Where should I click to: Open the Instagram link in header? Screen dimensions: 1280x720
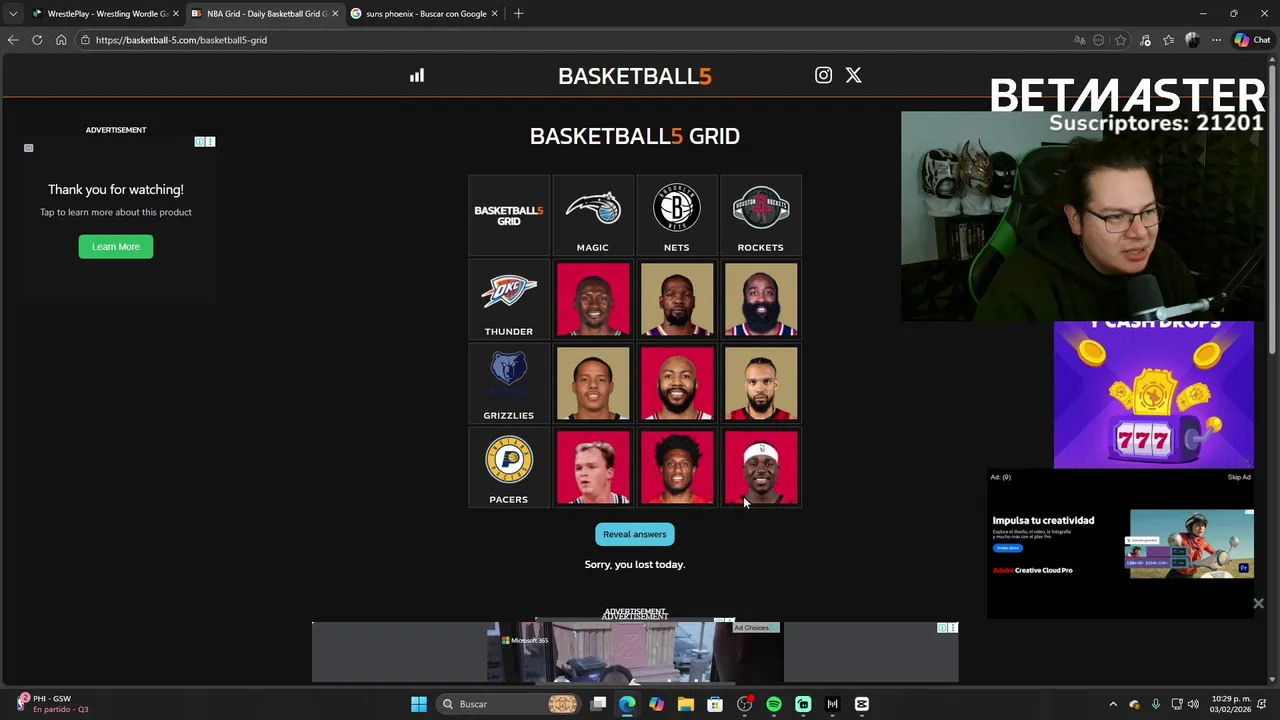tap(823, 75)
